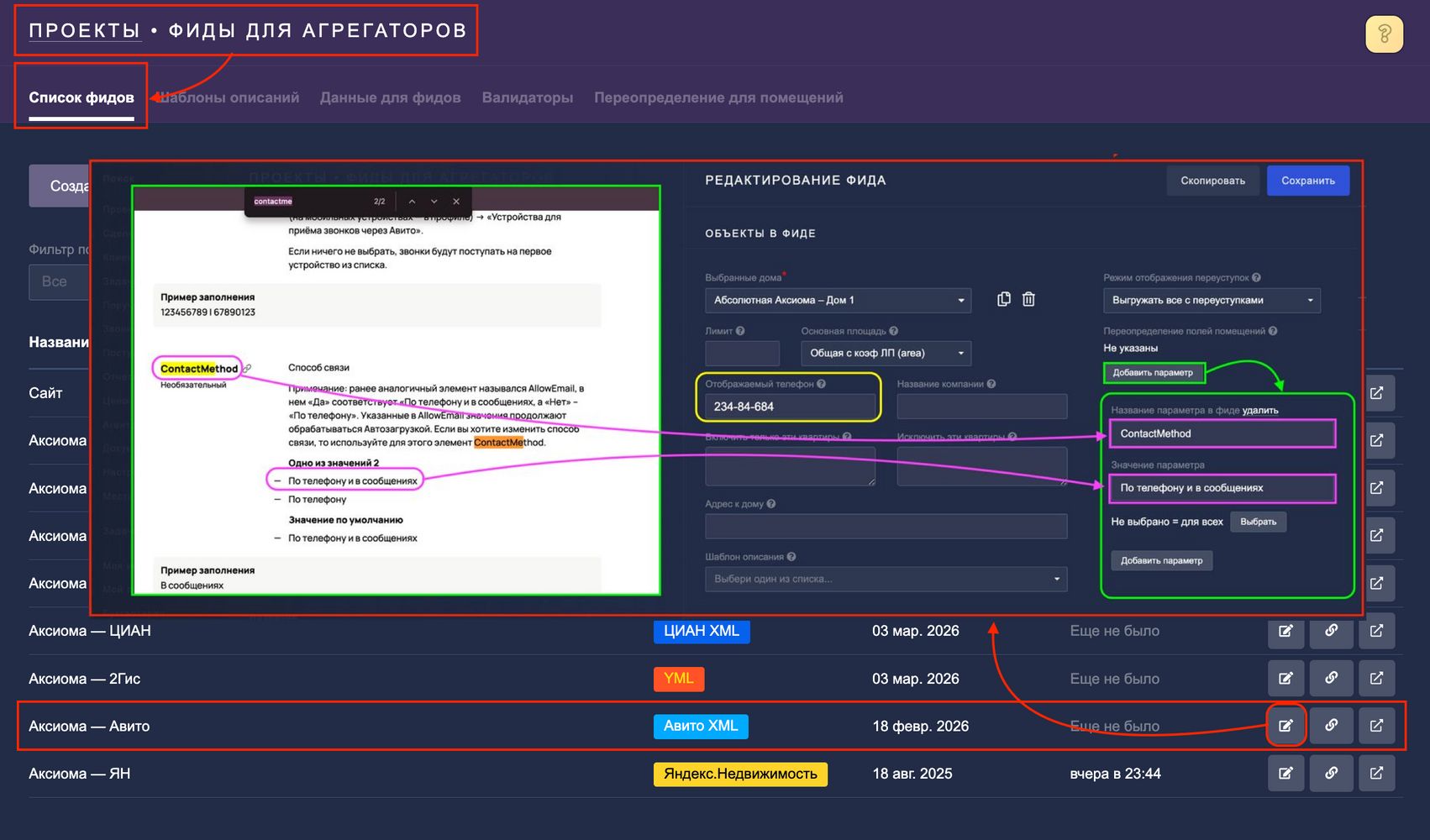Close the contactme search bar
1430x840 pixels.
(x=456, y=202)
